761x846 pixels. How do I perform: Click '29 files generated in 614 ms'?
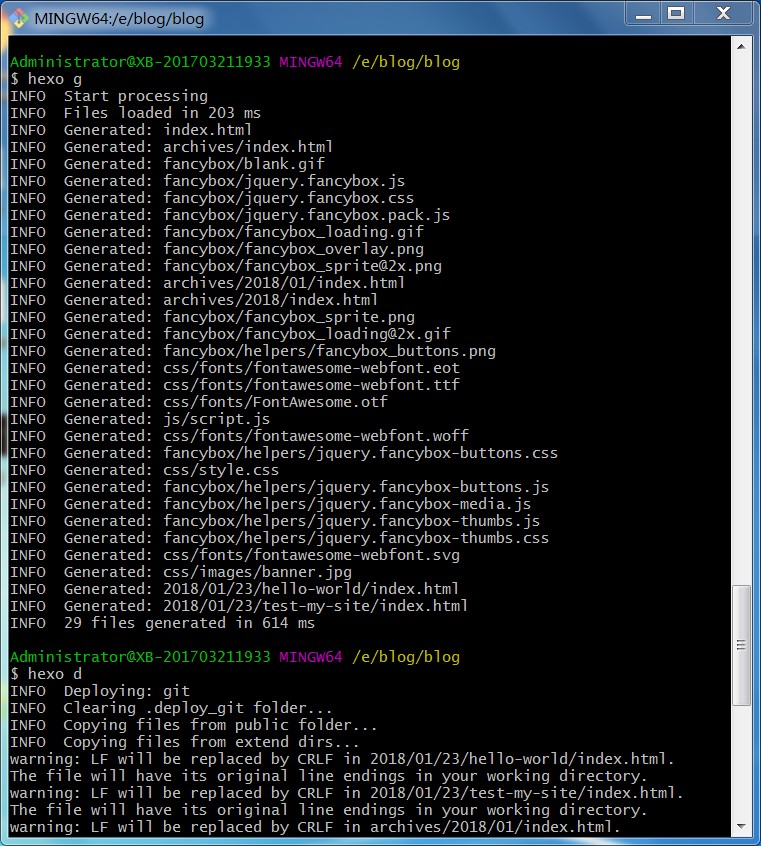(162, 623)
